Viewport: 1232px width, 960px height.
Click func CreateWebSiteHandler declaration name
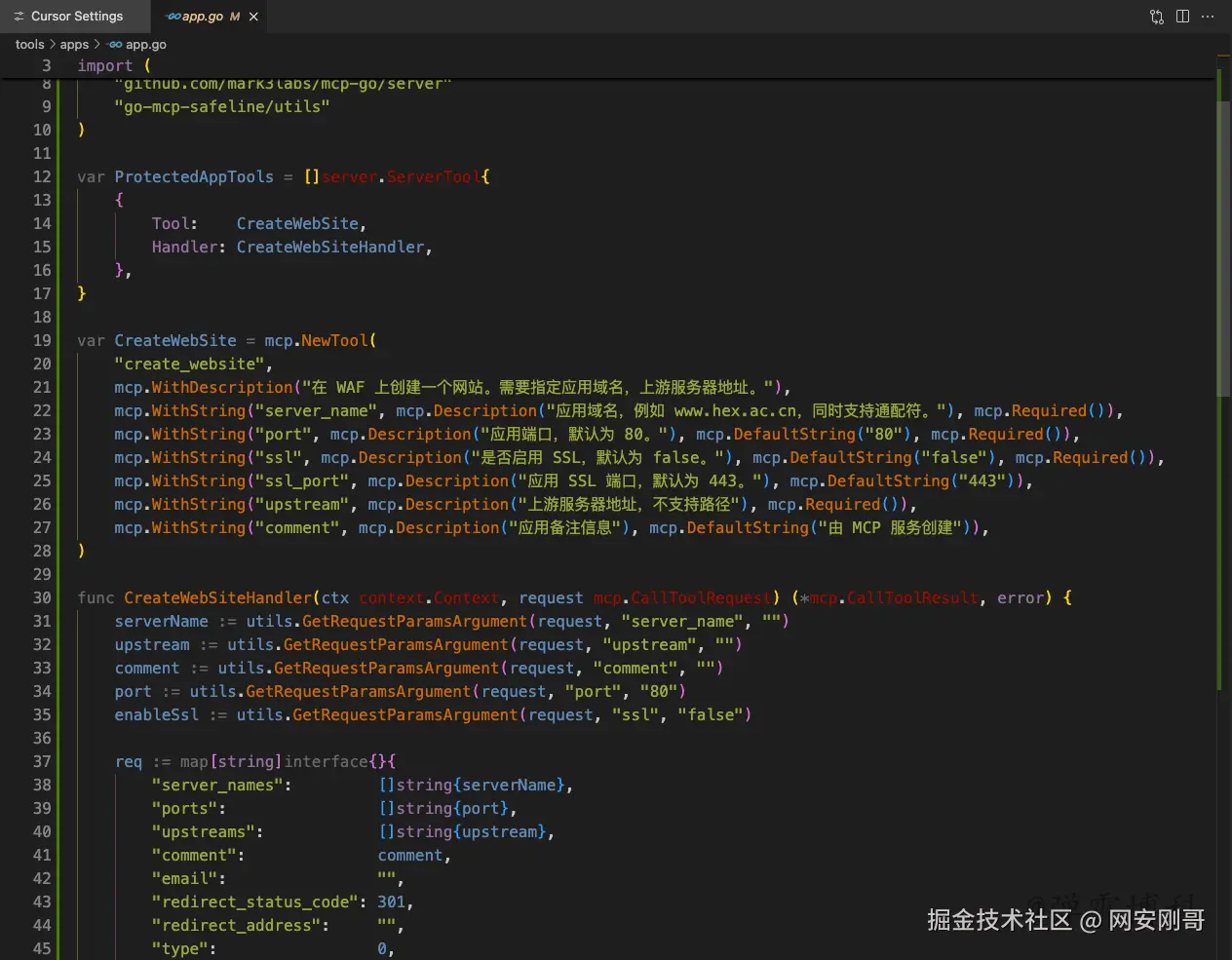(x=218, y=598)
